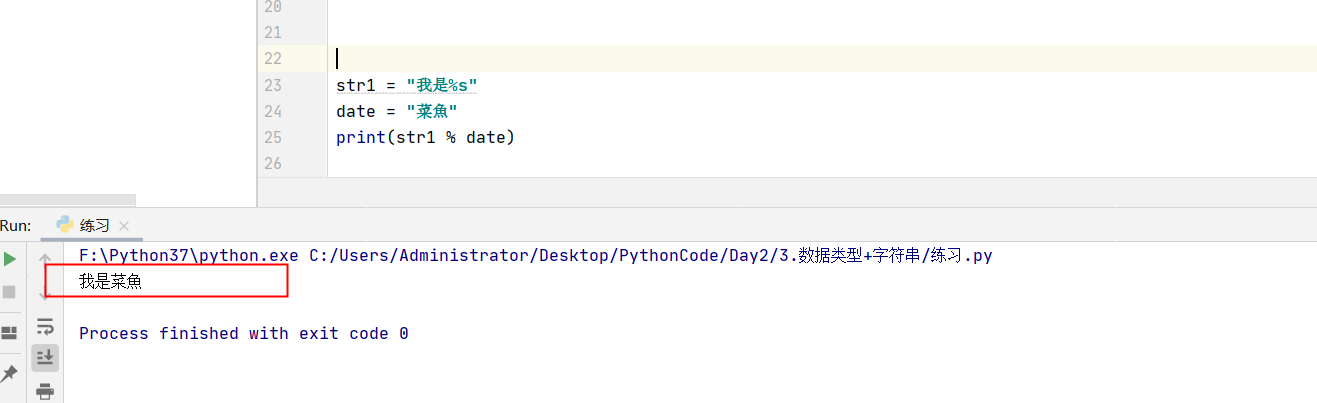Toggle Soft-Wrap for console output
This screenshot has width=1317, height=403.
(45, 326)
